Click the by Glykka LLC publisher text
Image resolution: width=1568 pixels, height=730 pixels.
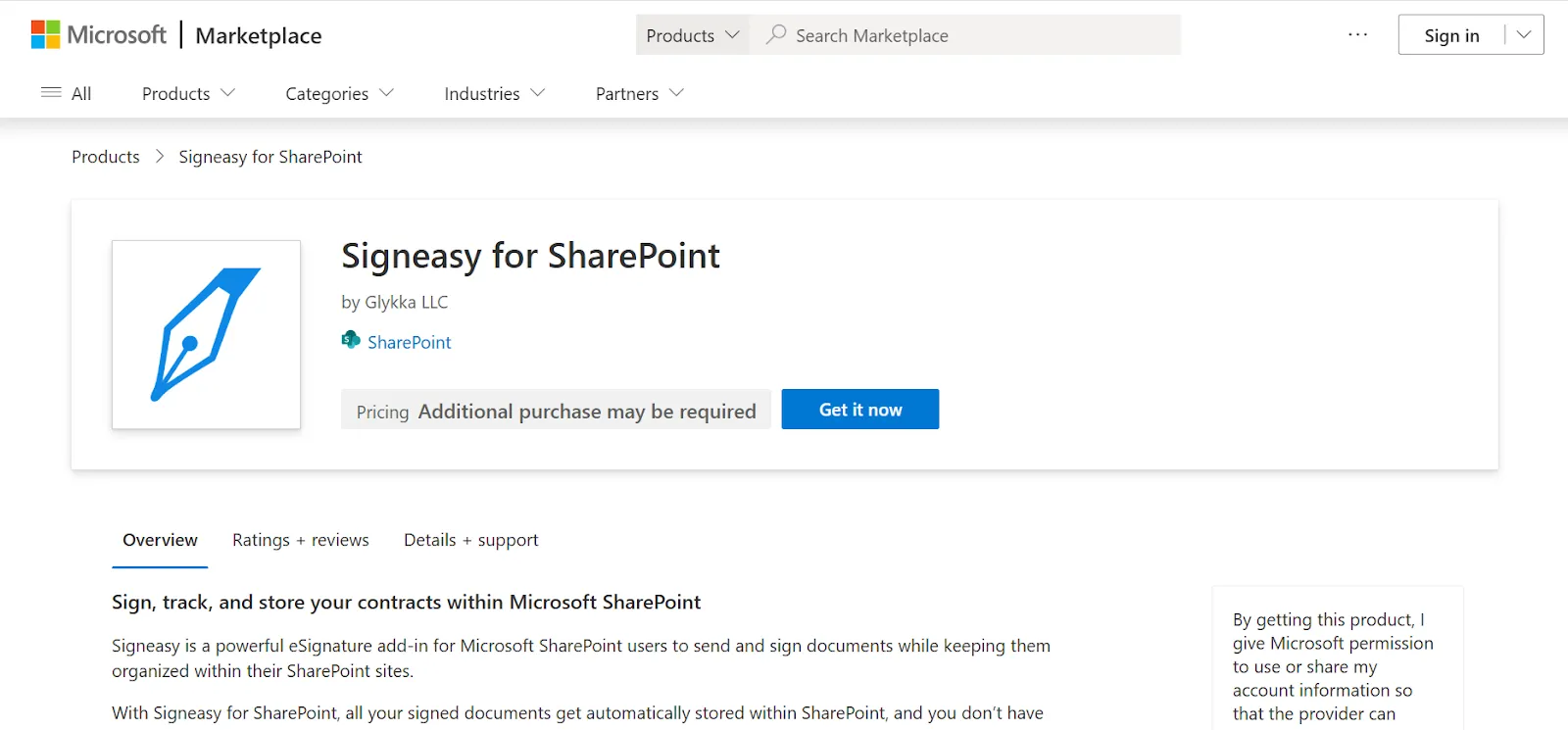coord(395,302)
